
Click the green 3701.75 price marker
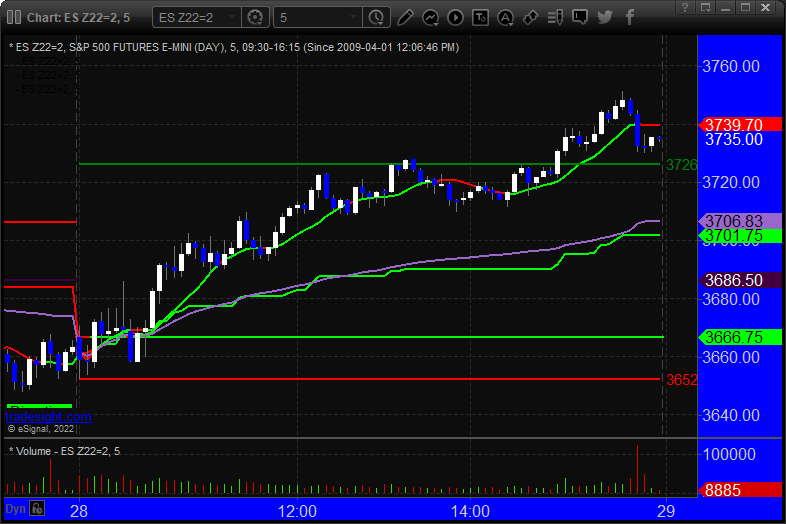click(x=740, y=235)
